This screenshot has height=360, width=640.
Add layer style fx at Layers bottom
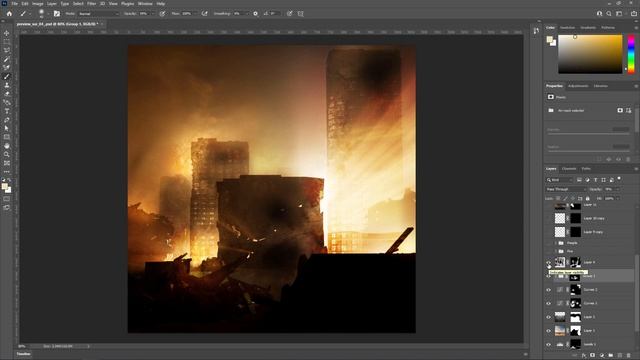[584, 356]
